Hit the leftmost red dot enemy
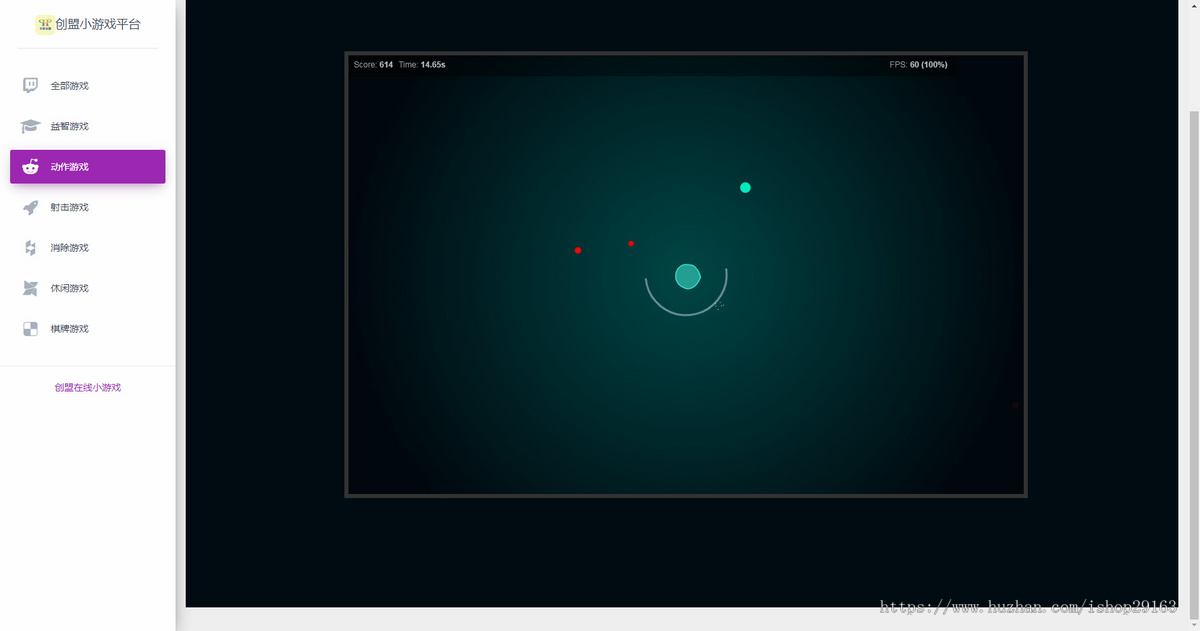Viewport: 1200px width, 631px height. point(578,250)
